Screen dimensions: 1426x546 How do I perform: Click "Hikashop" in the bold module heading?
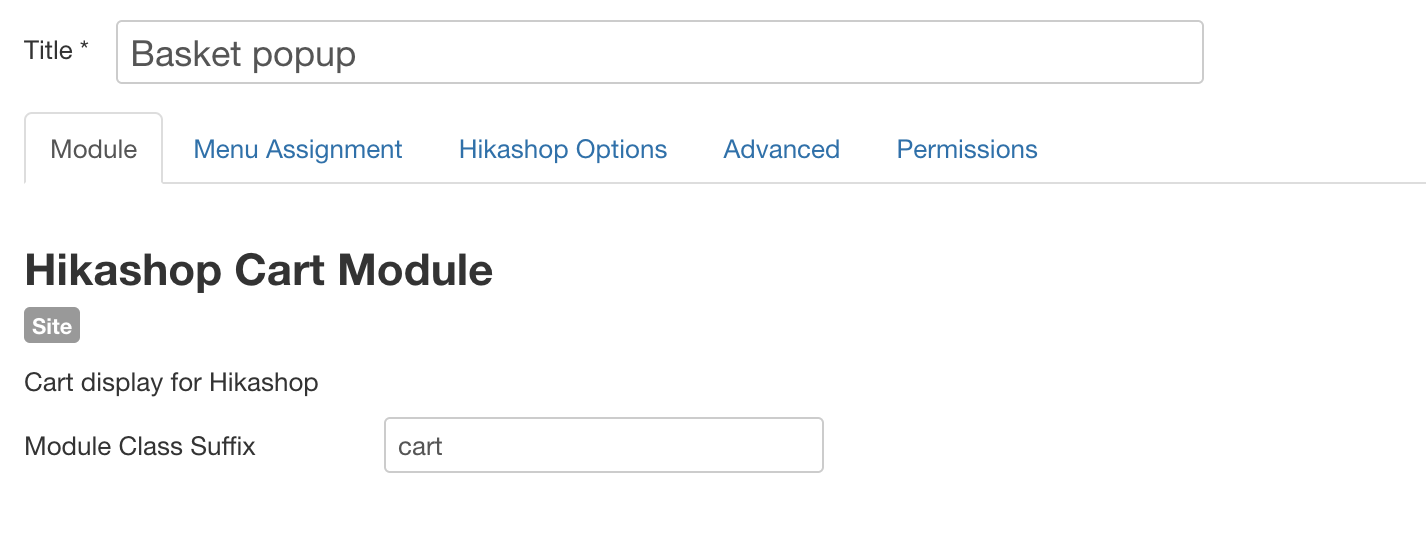click(x=123, y=270)
